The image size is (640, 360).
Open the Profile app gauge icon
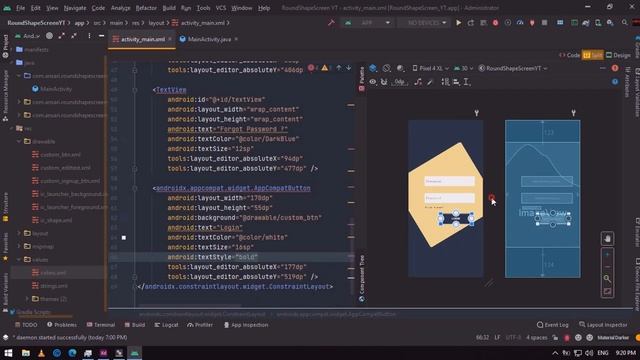[x=520, y=23]
